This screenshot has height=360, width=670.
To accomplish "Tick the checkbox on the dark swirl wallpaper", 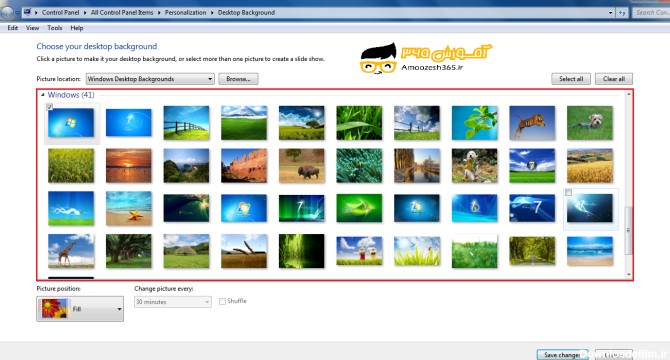I will click(568, 193).
